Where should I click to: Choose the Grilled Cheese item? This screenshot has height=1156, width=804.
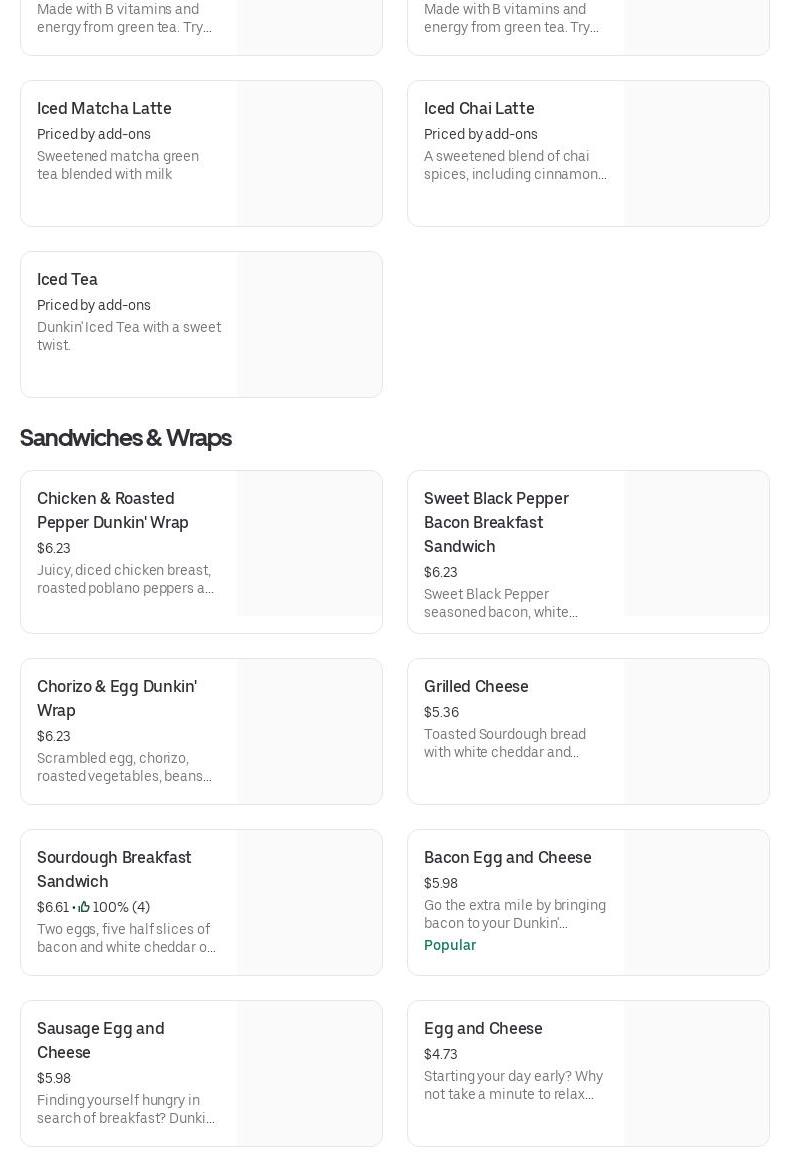click(476, 686)
